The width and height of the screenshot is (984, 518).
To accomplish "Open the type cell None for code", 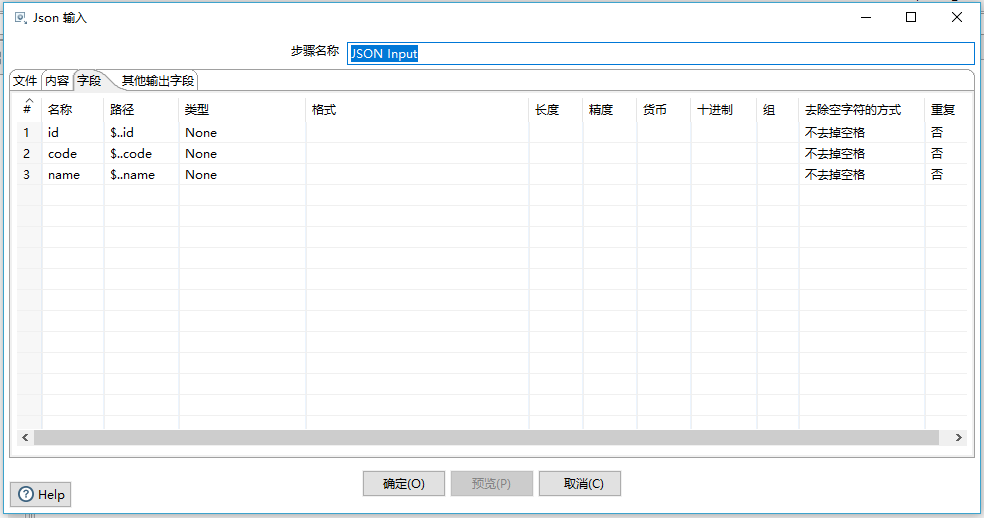I will click(x=242, y=153).
